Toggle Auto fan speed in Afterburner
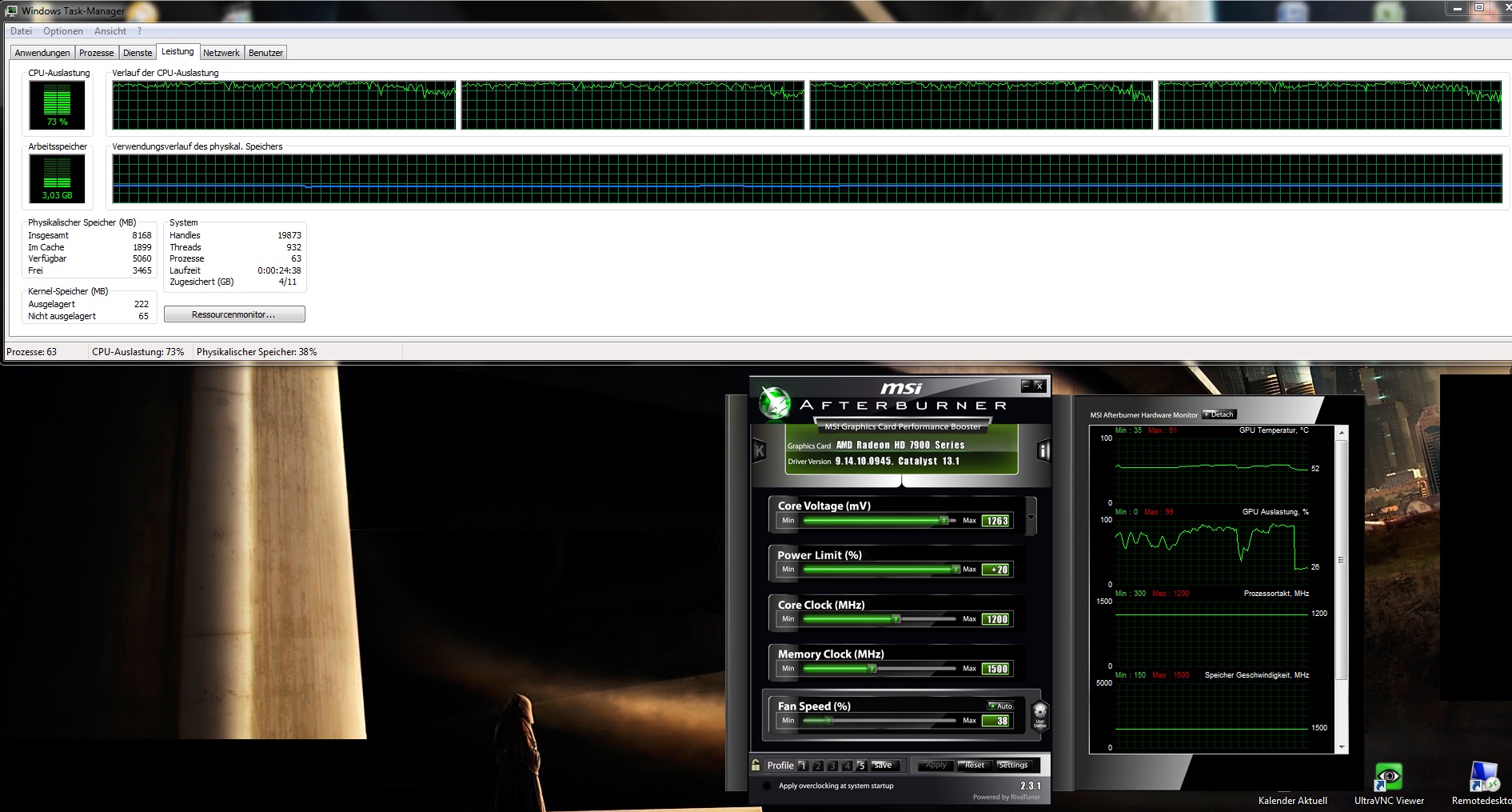Viewport: 1512px width, 812px height. point(1000,706)
